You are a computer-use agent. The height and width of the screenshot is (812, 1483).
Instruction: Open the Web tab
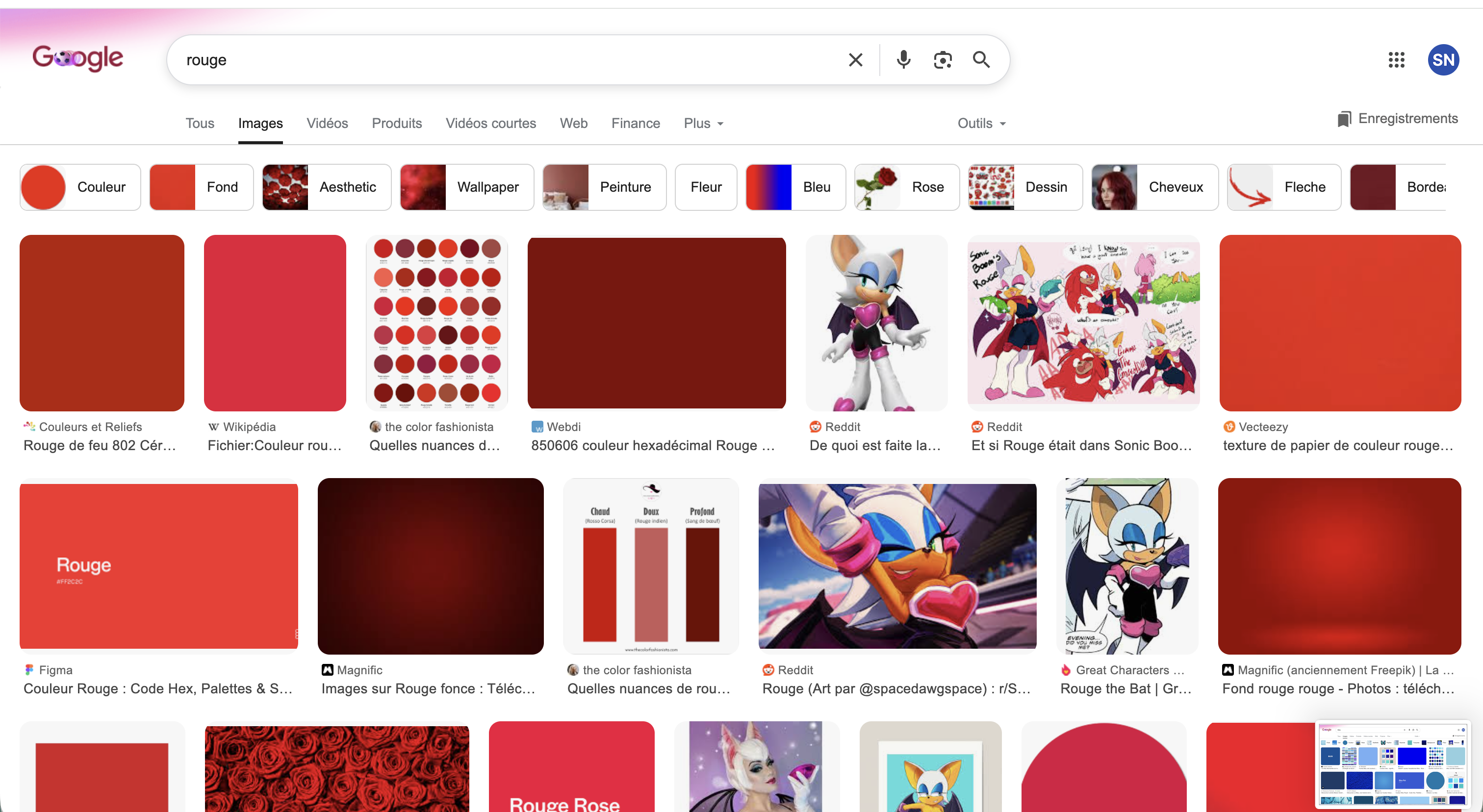[x=573, y=123]
